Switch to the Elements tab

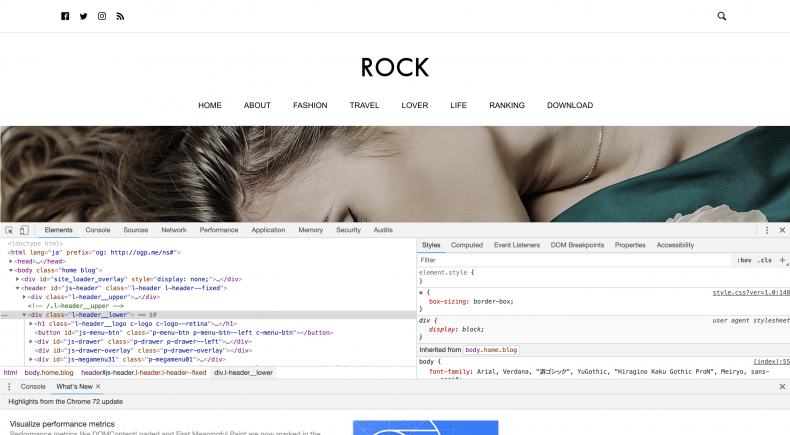coord(58,230)
